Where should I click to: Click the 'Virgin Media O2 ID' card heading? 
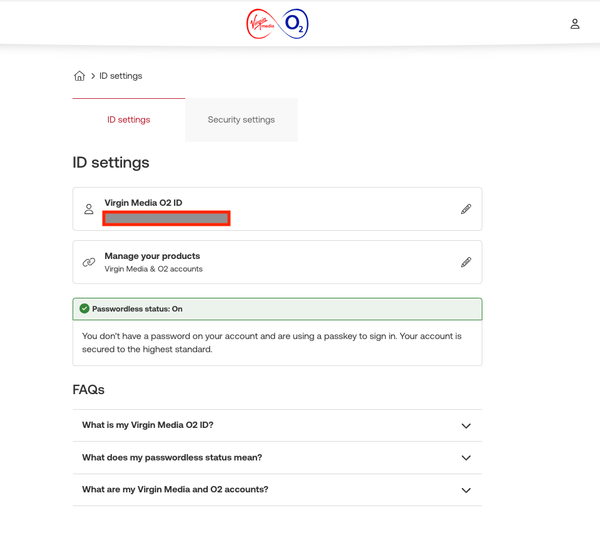pyautogui.click(x=143, y=203)
